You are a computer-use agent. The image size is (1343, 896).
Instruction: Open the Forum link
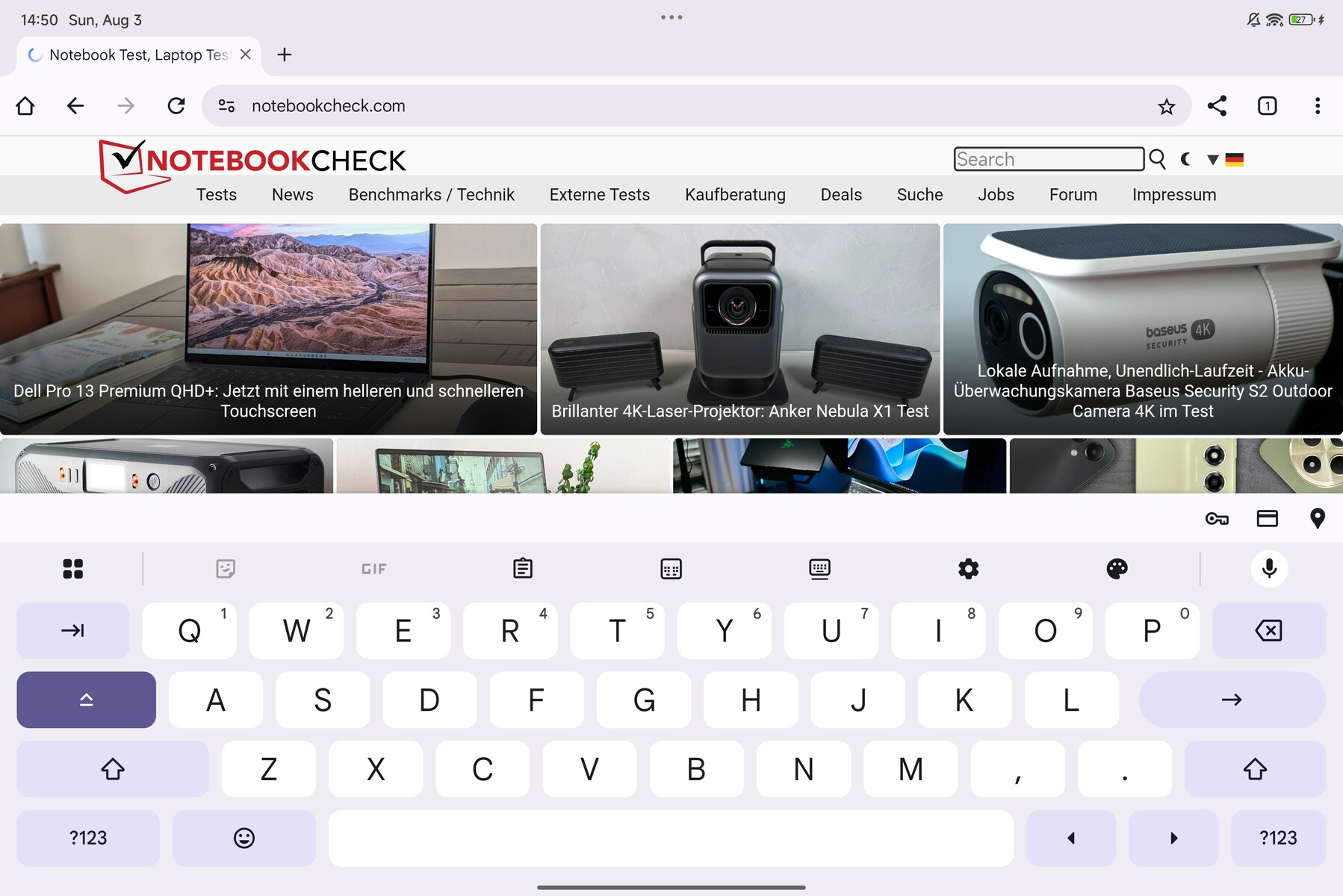coord(1073,195)
